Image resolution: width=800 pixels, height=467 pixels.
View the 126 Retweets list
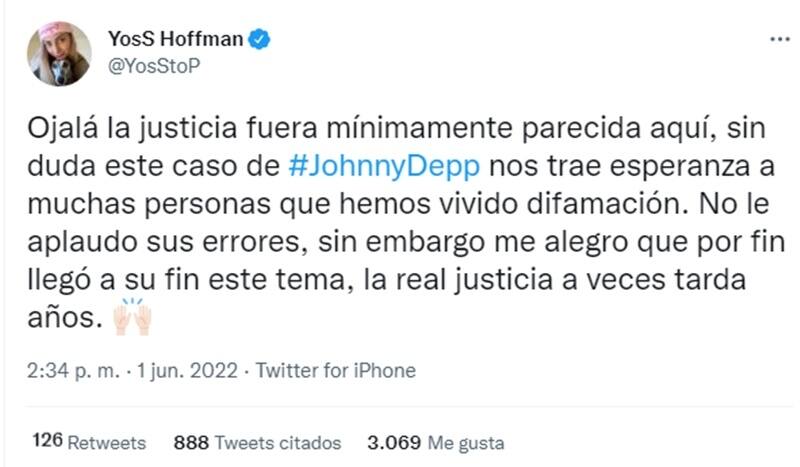[89, 442]
